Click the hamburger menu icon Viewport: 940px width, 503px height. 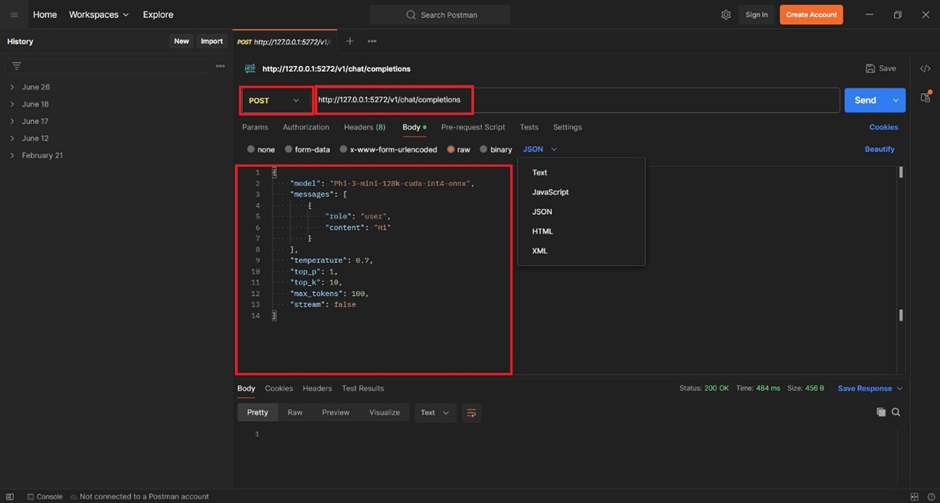pos(14,15)
